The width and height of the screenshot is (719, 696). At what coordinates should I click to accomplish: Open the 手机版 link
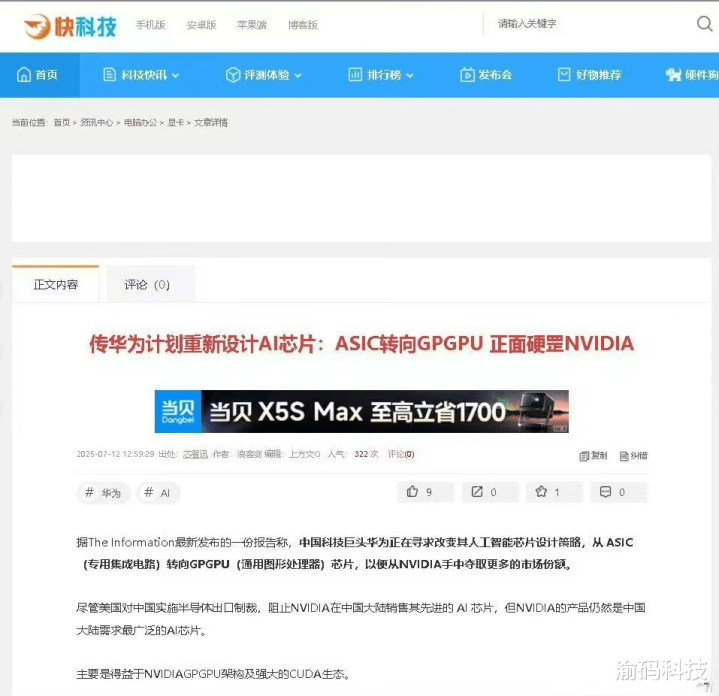[150, 24]
